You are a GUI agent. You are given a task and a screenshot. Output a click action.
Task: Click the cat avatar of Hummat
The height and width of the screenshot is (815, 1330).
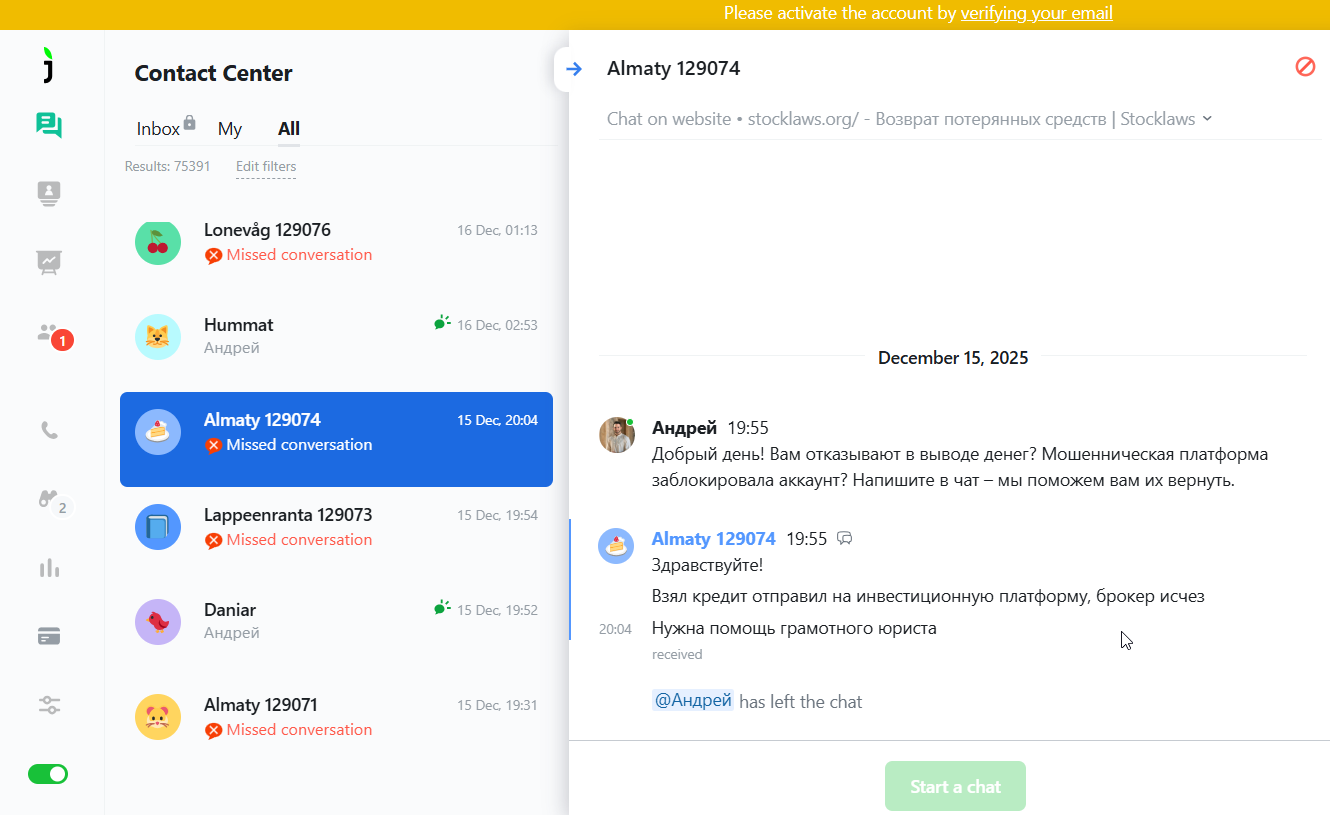tap(158, 337)
